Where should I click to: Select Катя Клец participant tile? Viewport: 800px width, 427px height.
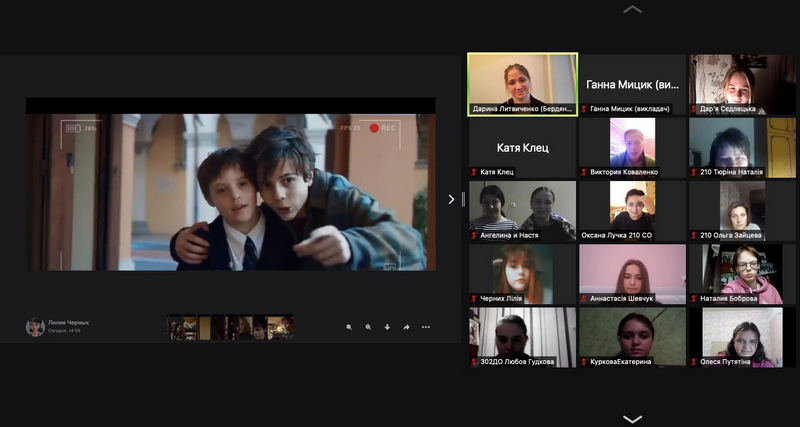tap(522, 148)
